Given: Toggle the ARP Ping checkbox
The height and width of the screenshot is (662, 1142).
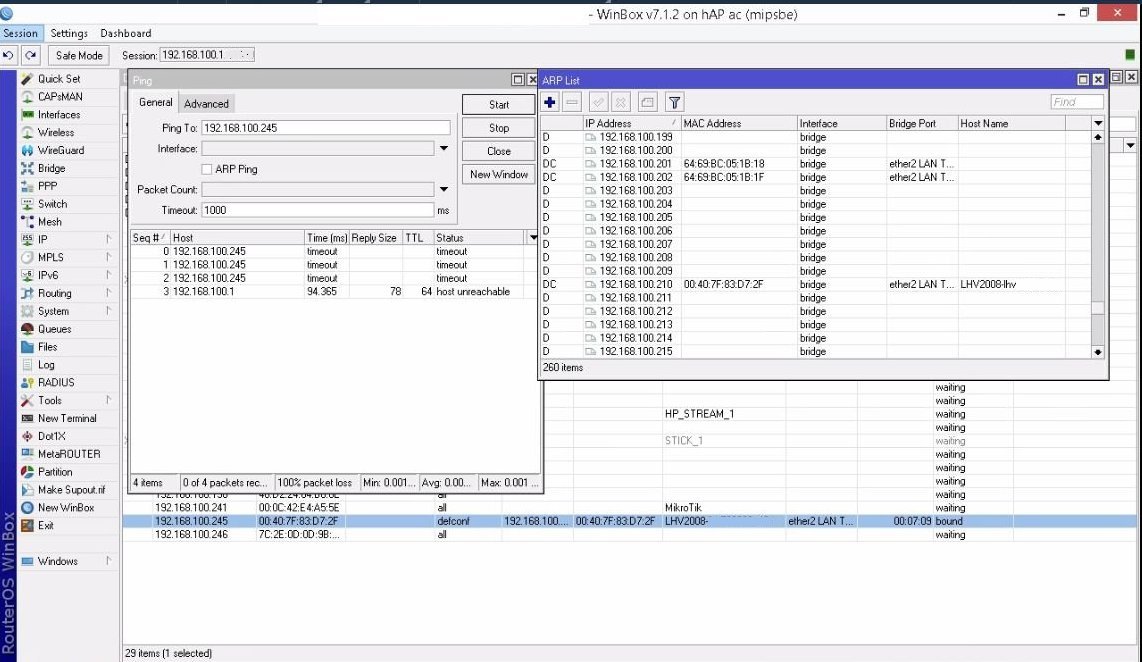Looking at the screenshot, I should coord(207,169).
